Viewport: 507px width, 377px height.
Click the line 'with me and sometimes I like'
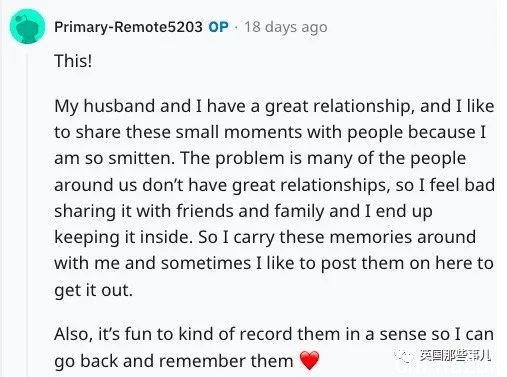point(274,263)
